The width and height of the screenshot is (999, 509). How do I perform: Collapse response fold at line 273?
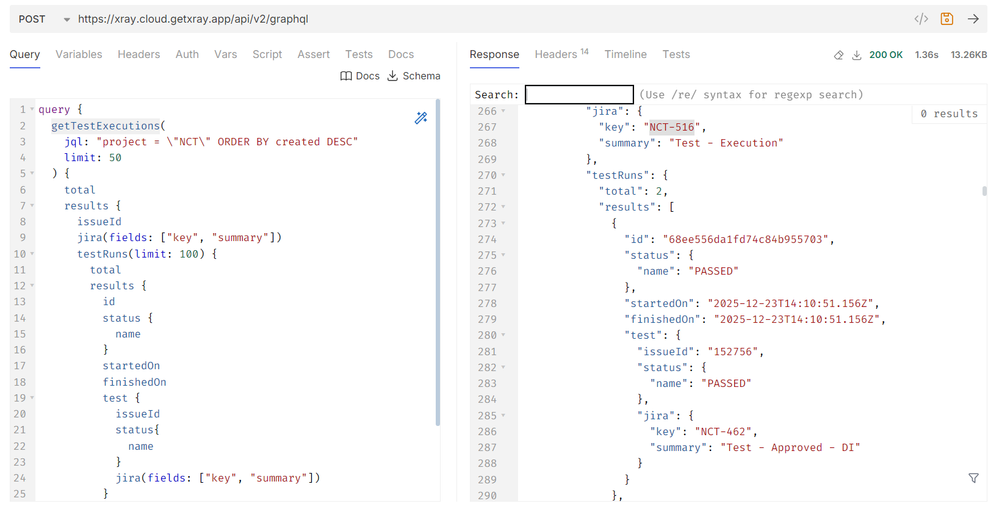click(x=503, y=223)
